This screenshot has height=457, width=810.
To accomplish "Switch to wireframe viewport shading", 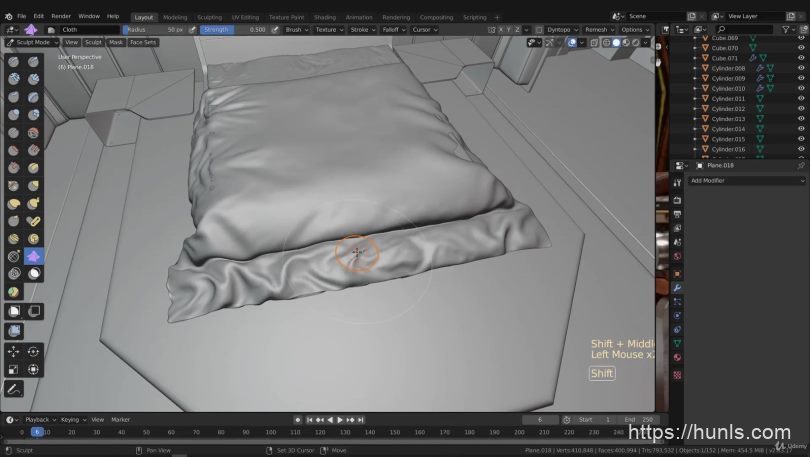I will click(x=606, y=43).
